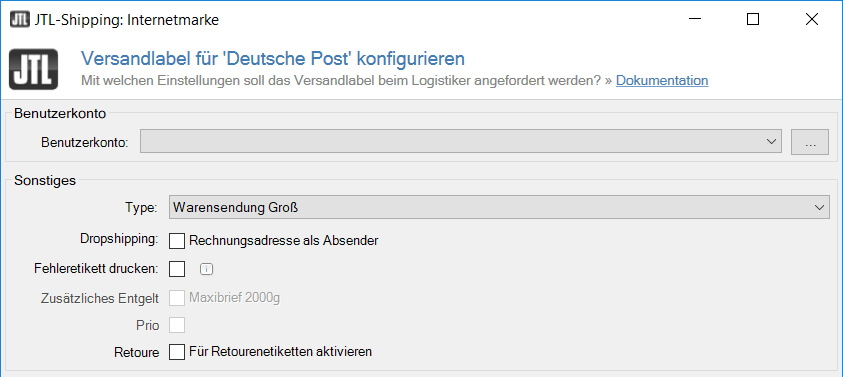Image resolution: width=843 pixels, height=377 pixels.
Task: Tick the Fehleretikett drucken checkbox
Action: (x=177, y=269)
